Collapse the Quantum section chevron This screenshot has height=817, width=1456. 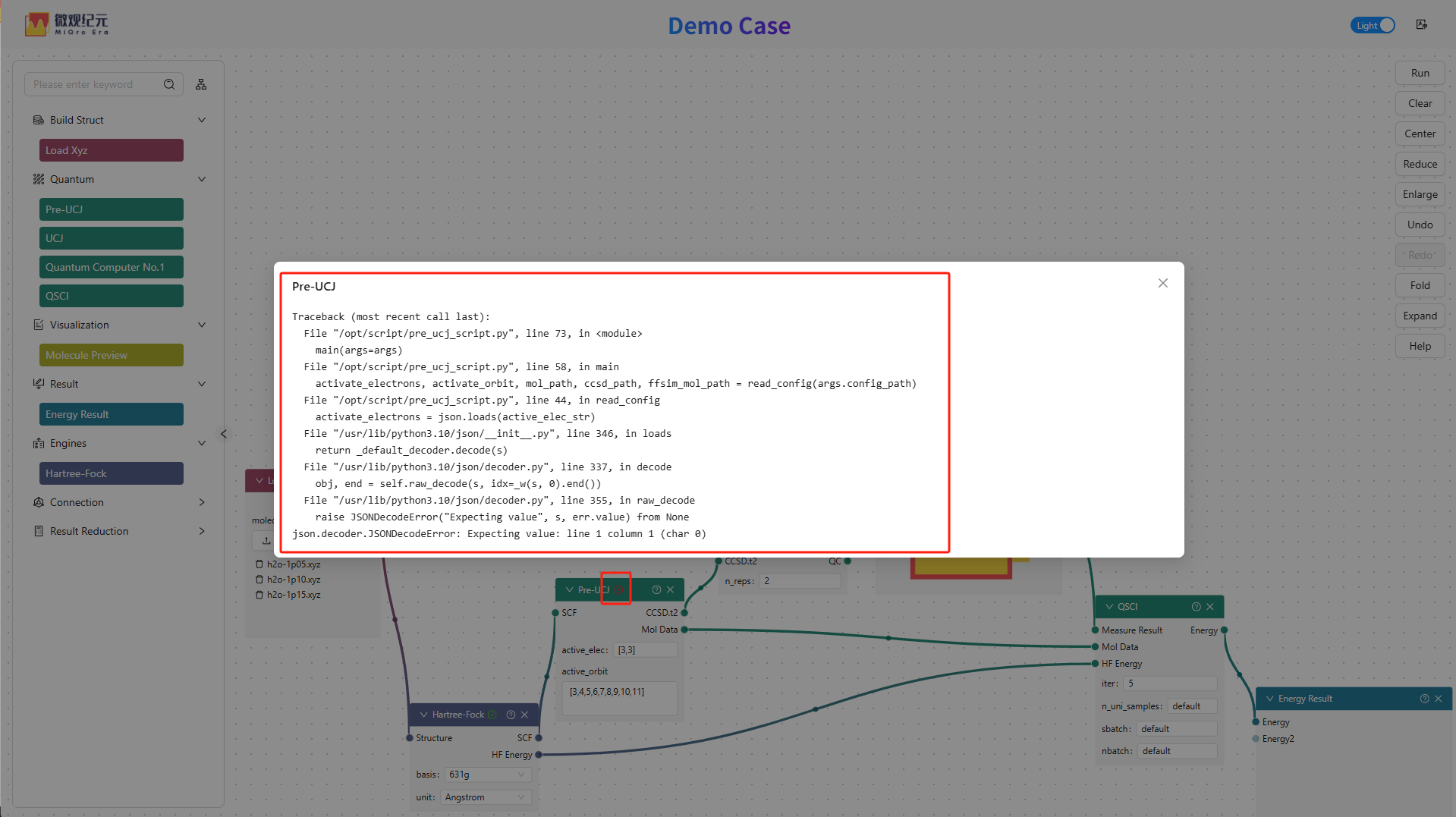(x=202, y=179)
